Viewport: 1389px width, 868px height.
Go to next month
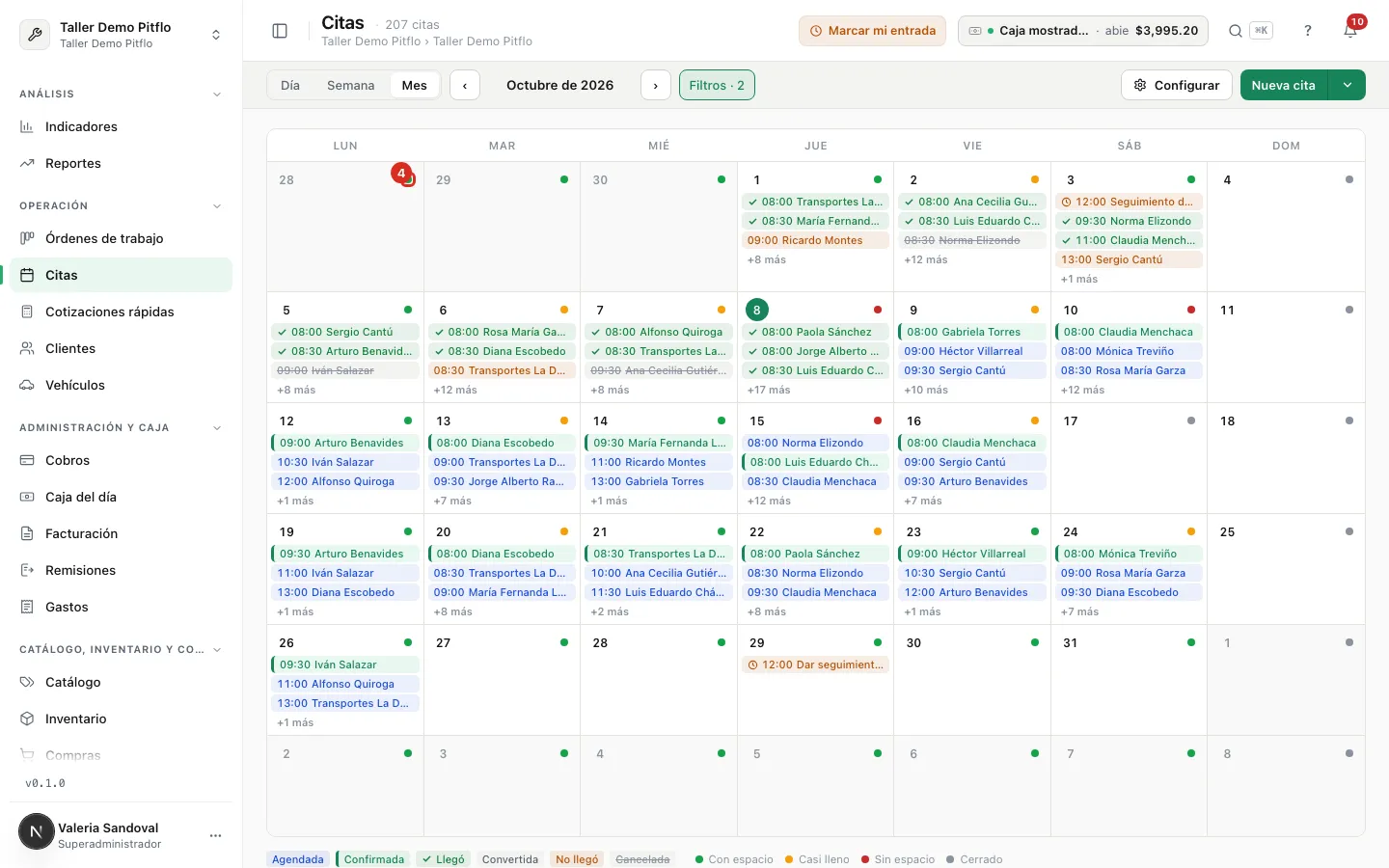656,85
